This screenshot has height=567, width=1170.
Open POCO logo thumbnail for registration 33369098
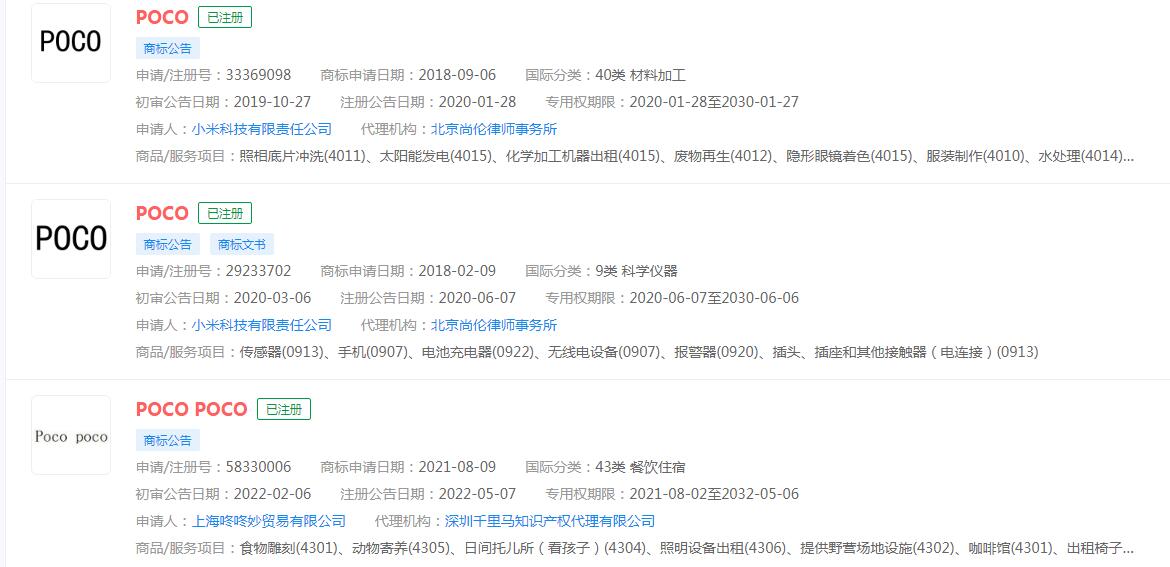click(x=71, y=43)
